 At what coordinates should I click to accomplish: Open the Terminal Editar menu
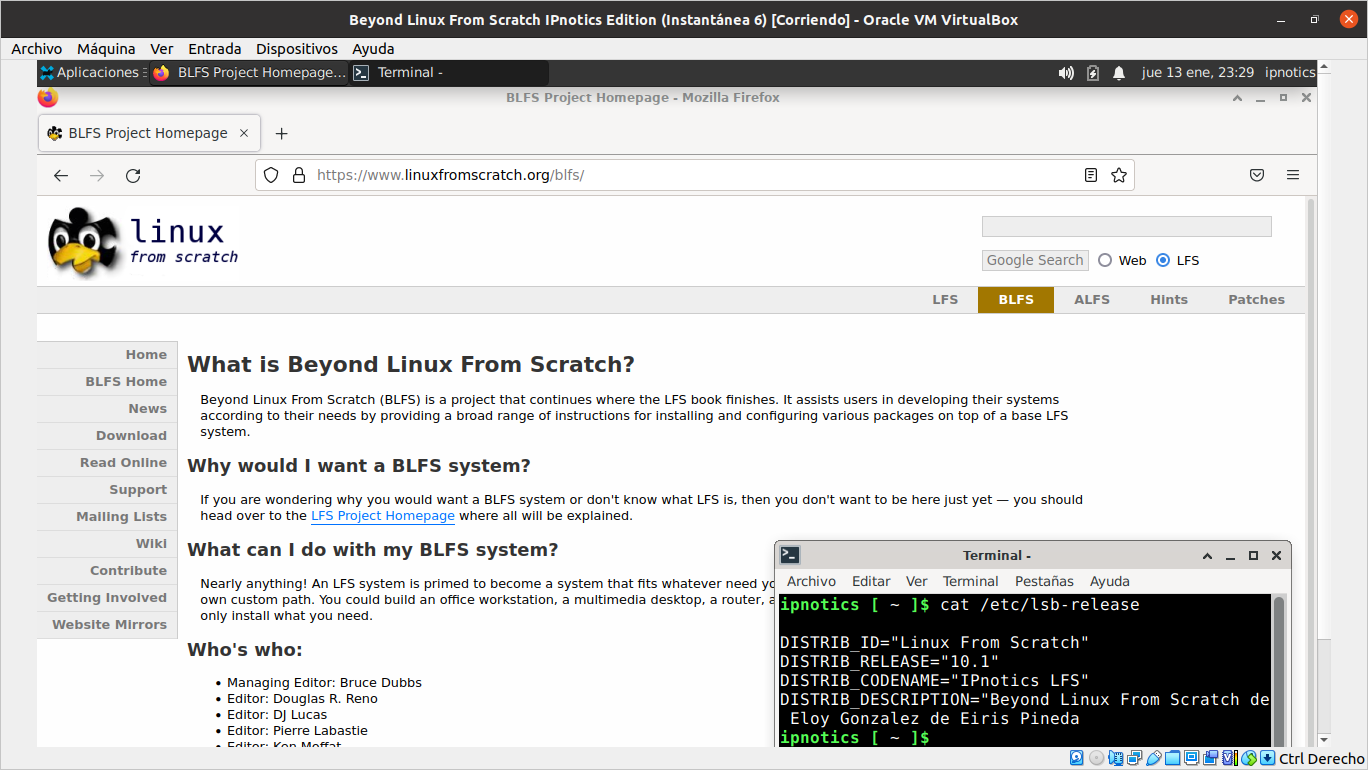click(x=871, y=581)
